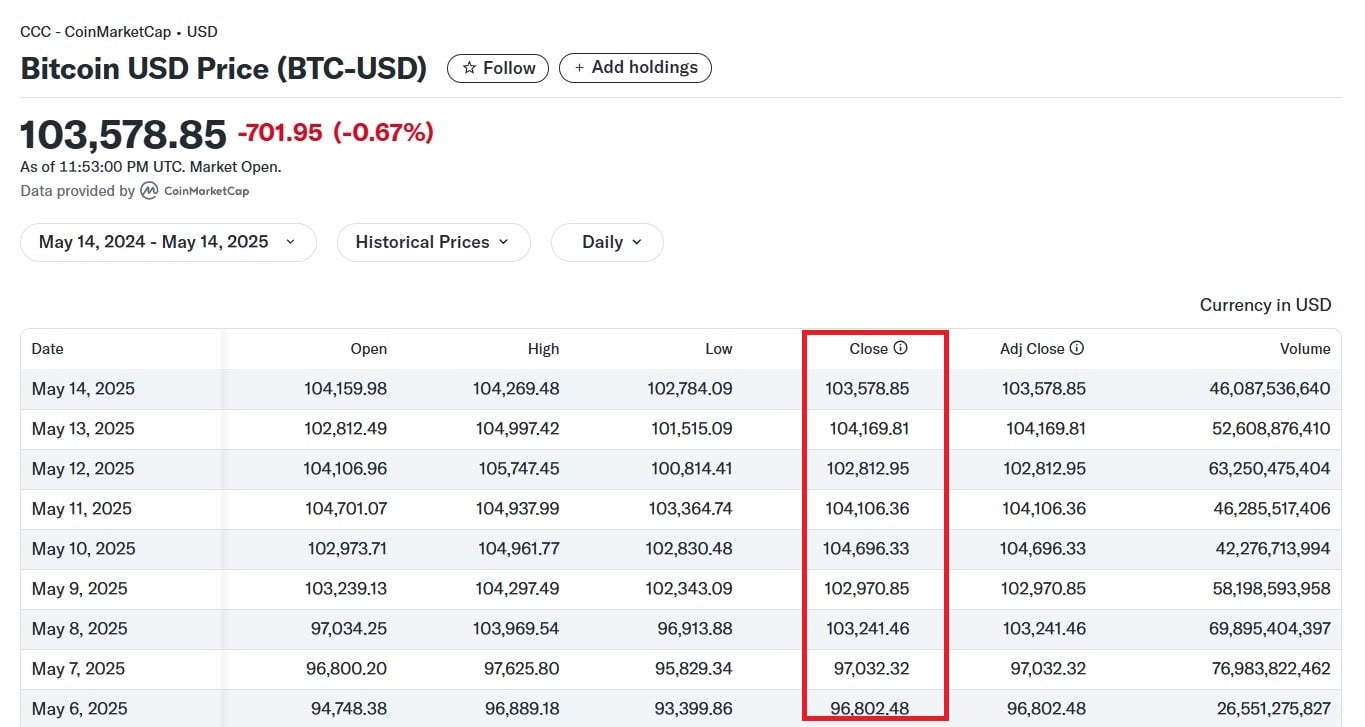Viewport: 1365px width, 727px height.
Task: Click the high value 104,269.48
Action: pos(516,389)
